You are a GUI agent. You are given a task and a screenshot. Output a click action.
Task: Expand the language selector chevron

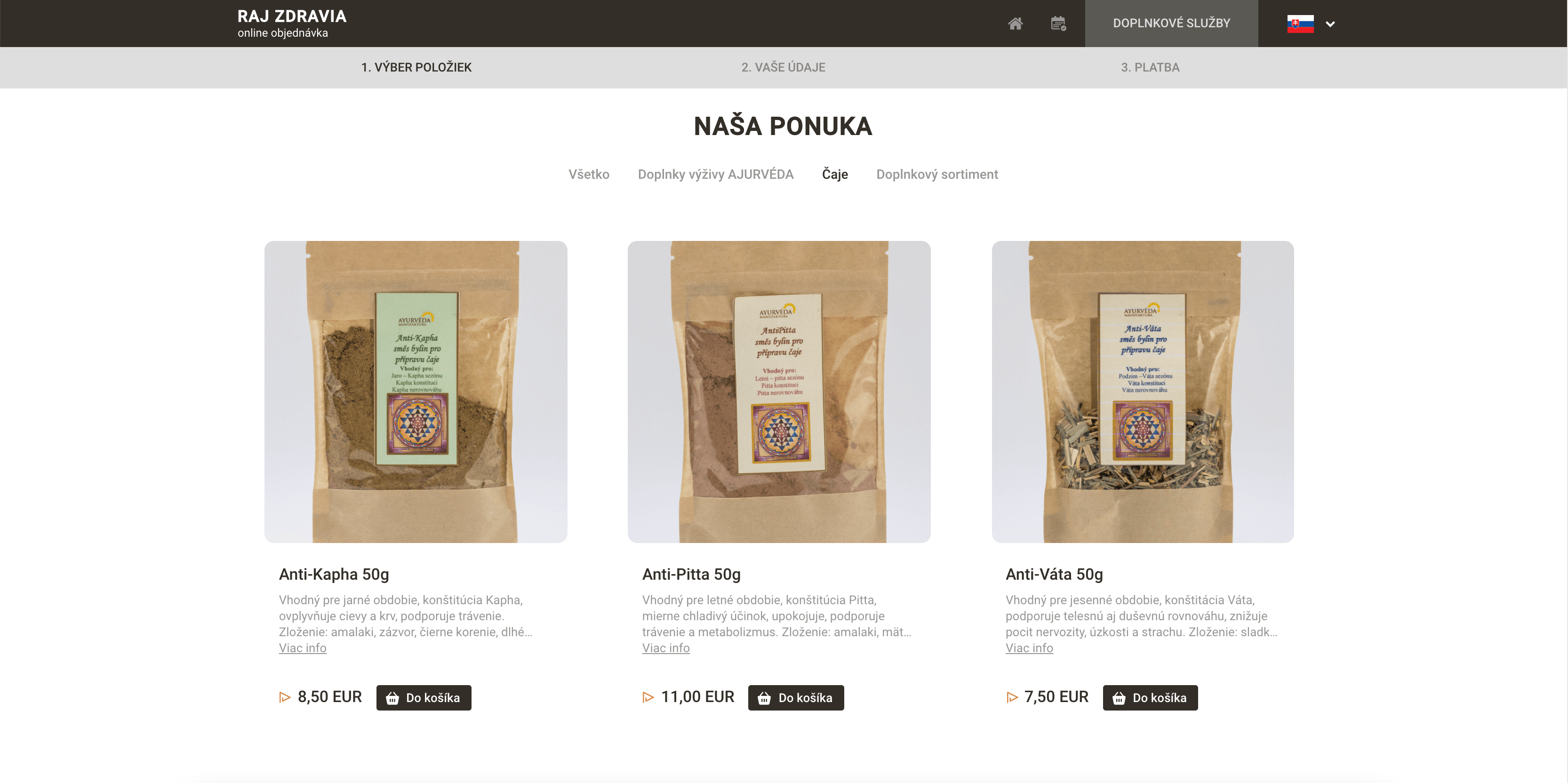tap(1330, 24)
